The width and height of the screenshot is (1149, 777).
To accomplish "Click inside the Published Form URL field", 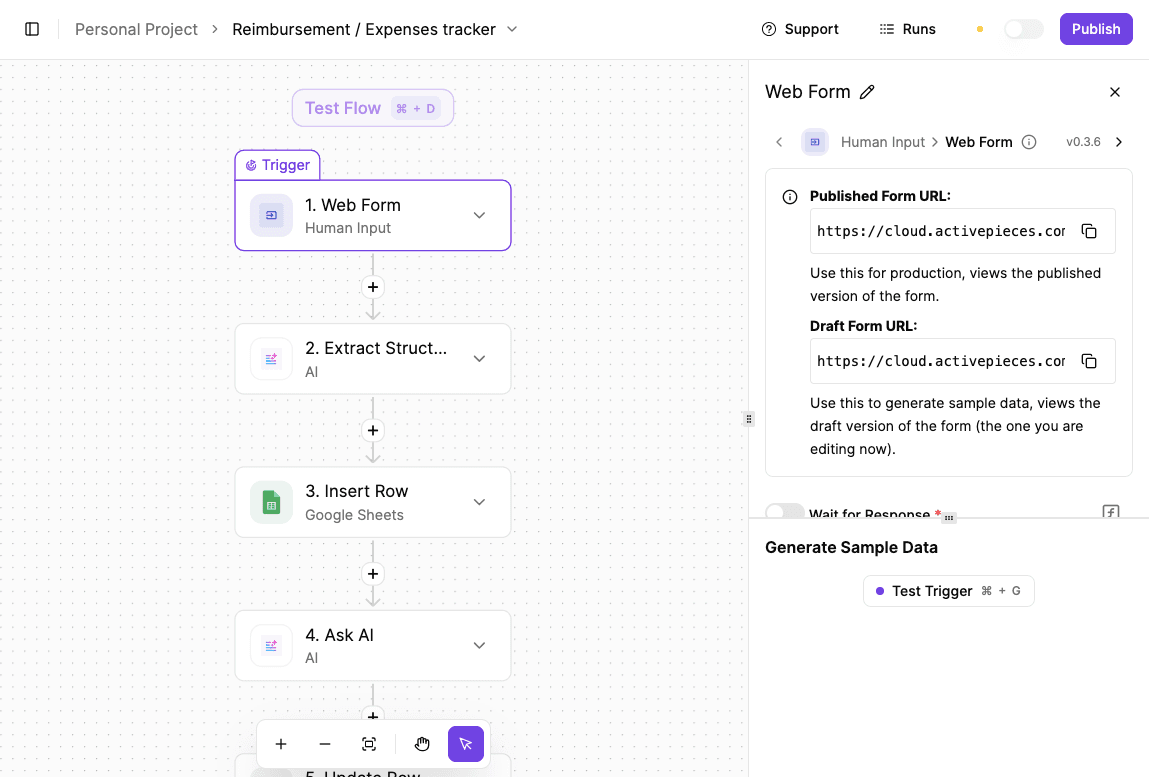I will point(940,231).
